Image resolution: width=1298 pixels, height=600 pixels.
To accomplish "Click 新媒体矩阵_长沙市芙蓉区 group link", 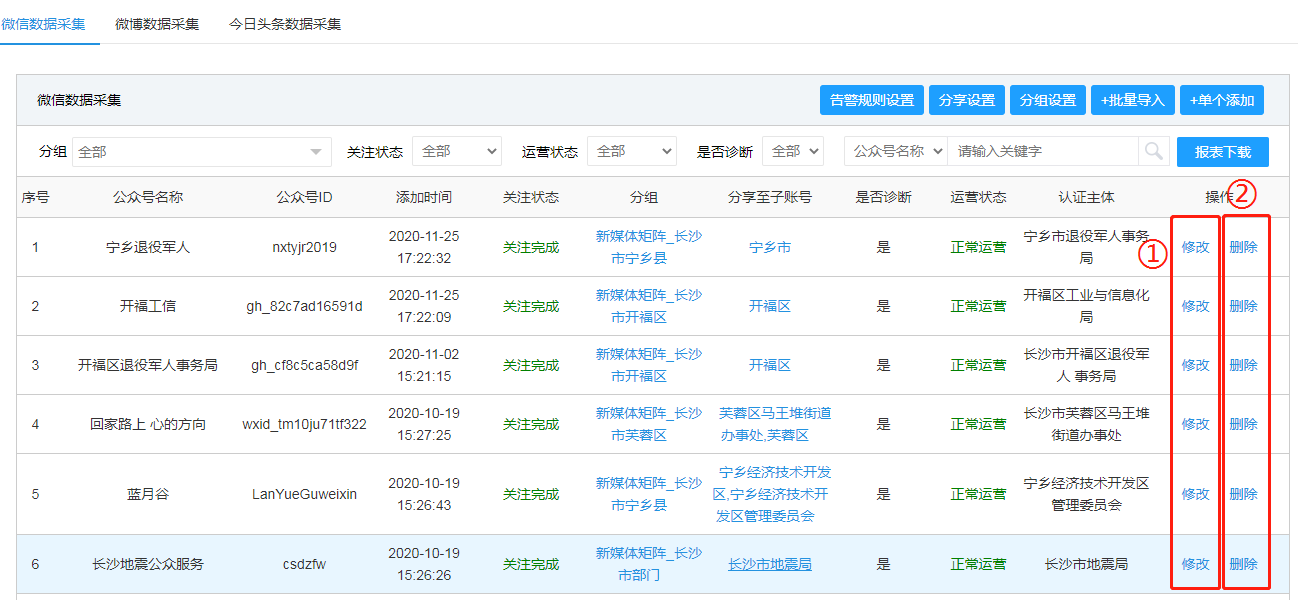I will (x=649, y=424).
